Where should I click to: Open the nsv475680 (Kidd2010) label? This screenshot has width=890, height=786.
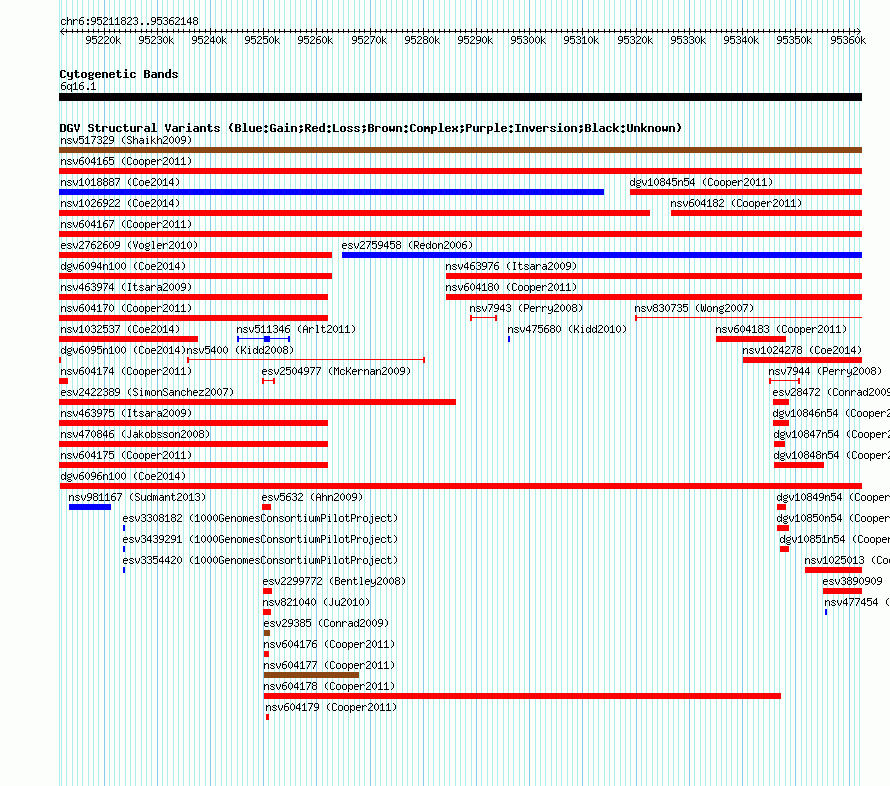pos(567,329)
